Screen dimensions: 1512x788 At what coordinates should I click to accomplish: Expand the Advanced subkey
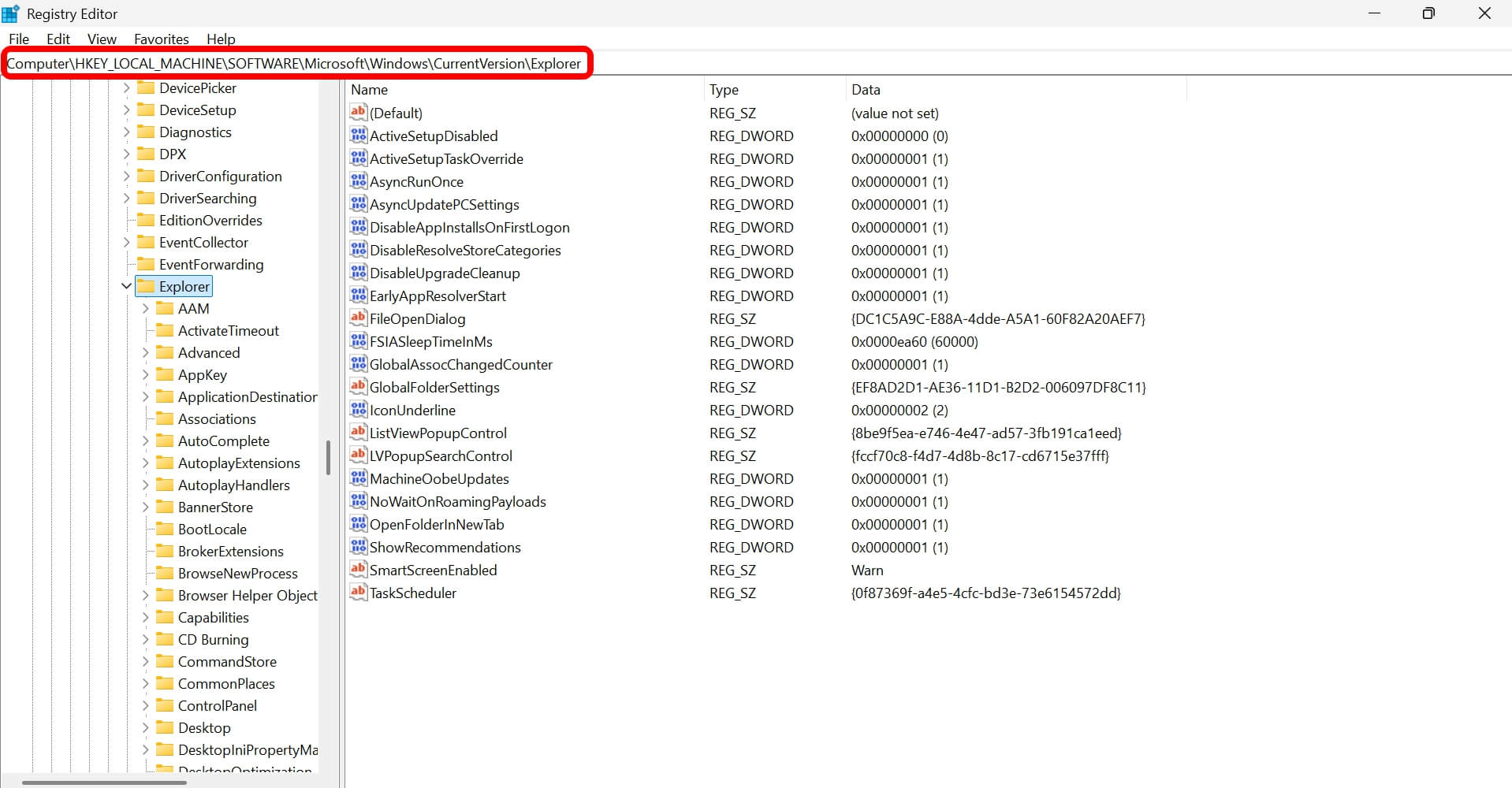pyautogui.click(x=145, y=352)
